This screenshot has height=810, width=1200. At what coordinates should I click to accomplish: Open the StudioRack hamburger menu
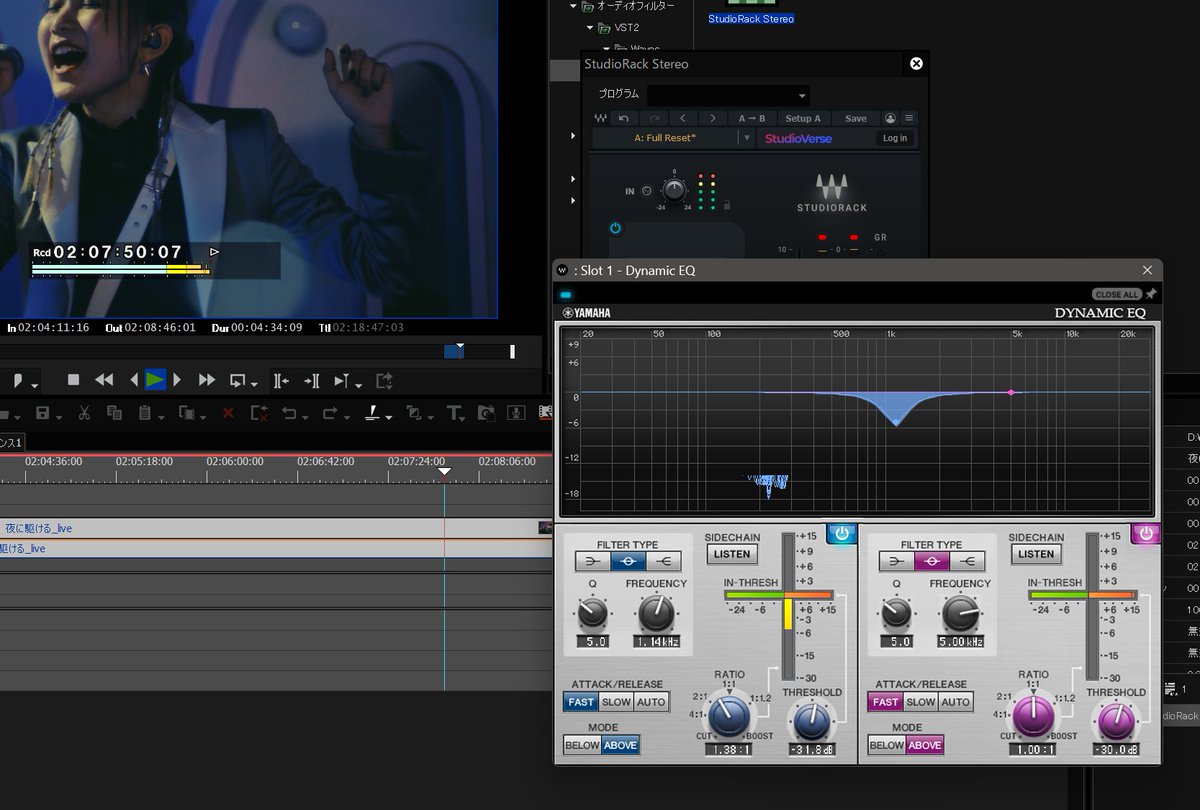click(x=909, y=118)
